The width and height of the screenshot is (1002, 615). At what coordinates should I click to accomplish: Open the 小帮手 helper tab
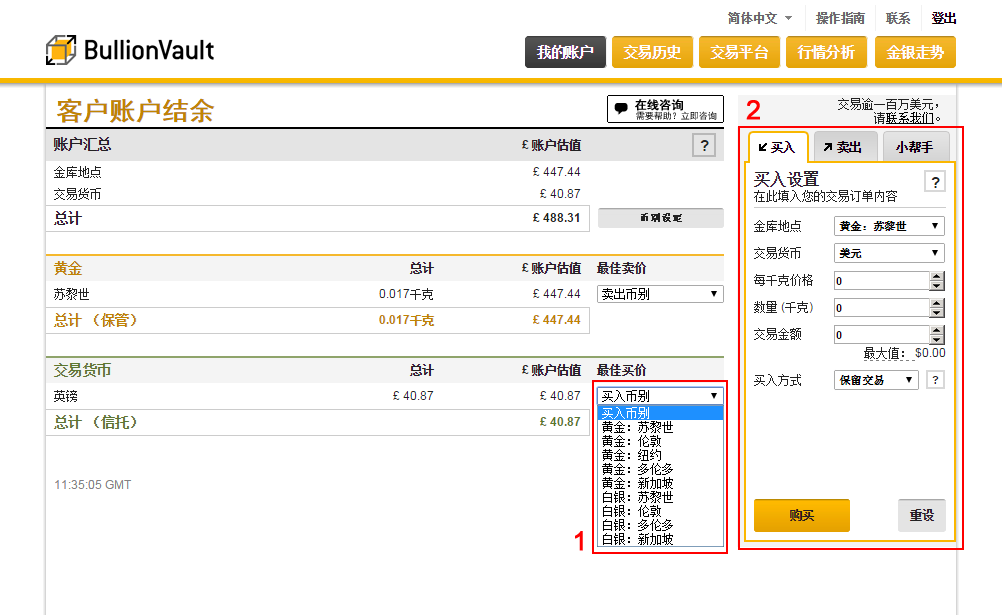[x=915, y=147]
